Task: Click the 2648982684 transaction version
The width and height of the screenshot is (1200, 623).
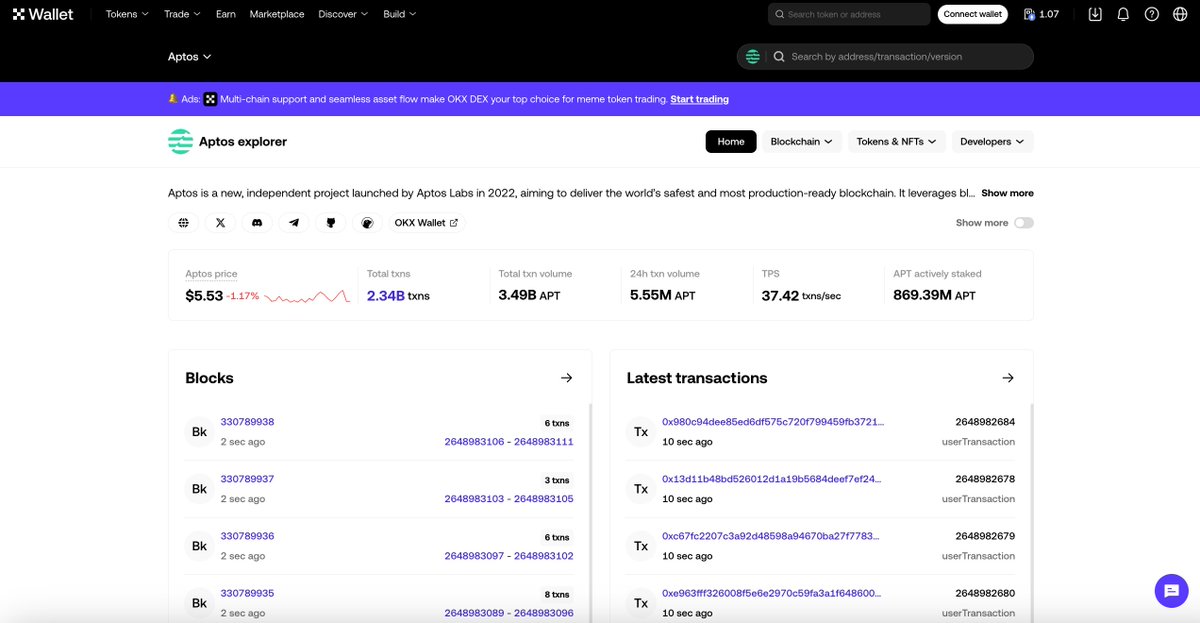Action: click(x=985, y=422)
